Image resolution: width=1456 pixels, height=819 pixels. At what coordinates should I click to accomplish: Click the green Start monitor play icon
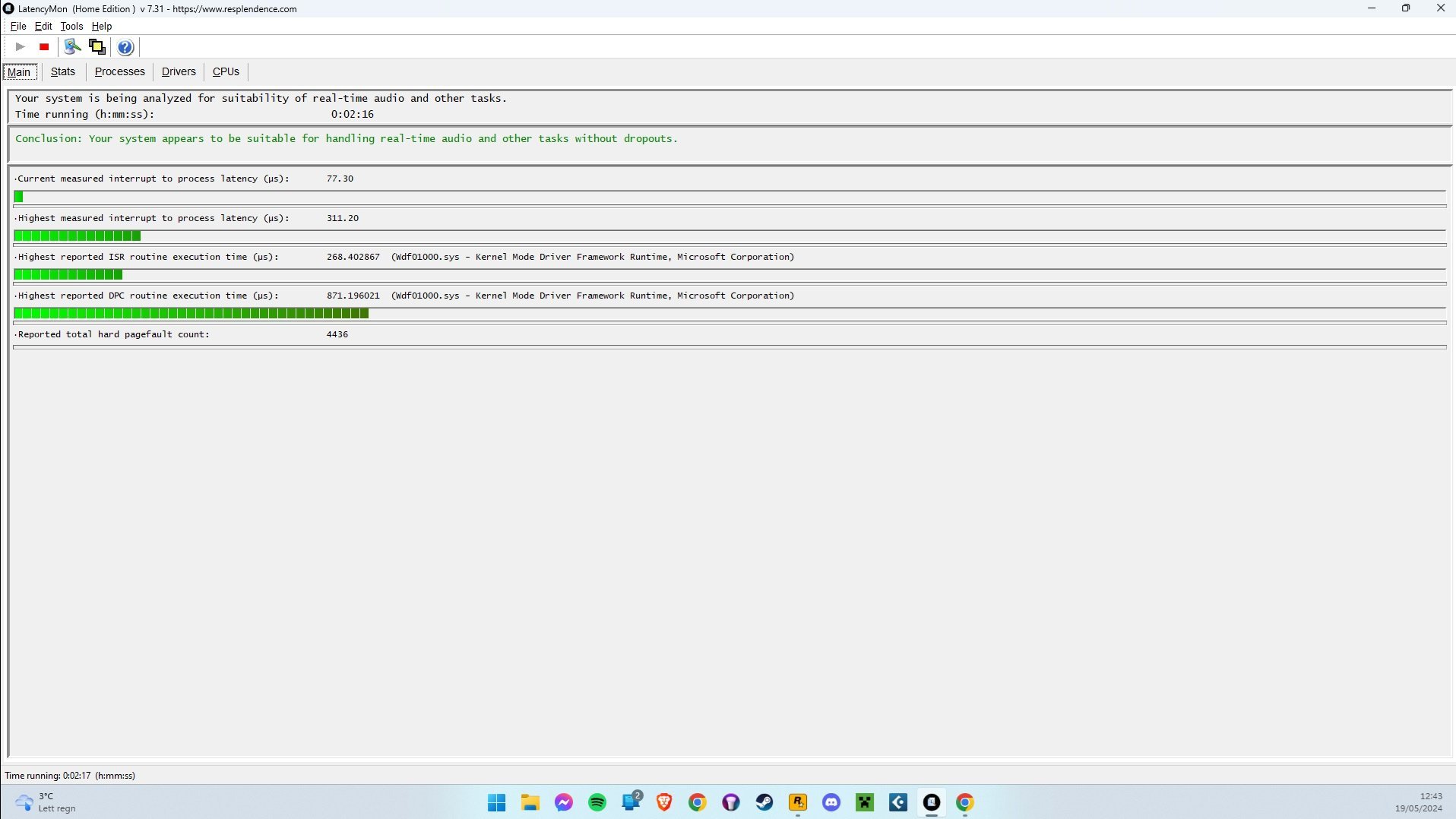[x=21, y=47]
